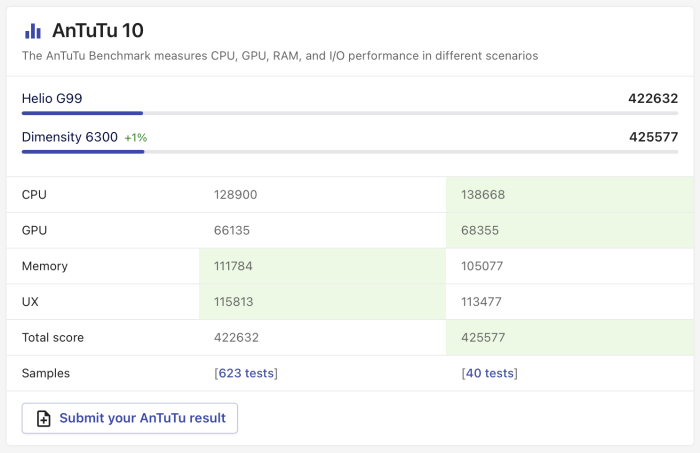Click the GPU row label
This screenshot has width=700, height=453.
(34, 230)
